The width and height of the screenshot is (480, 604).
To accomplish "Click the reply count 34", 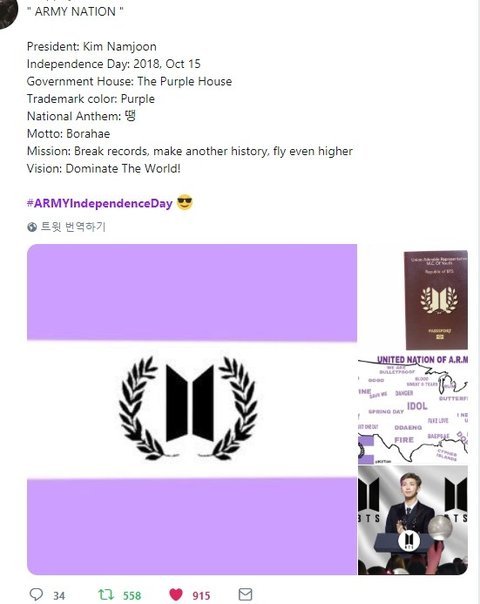I will click(x=59, y=596).
